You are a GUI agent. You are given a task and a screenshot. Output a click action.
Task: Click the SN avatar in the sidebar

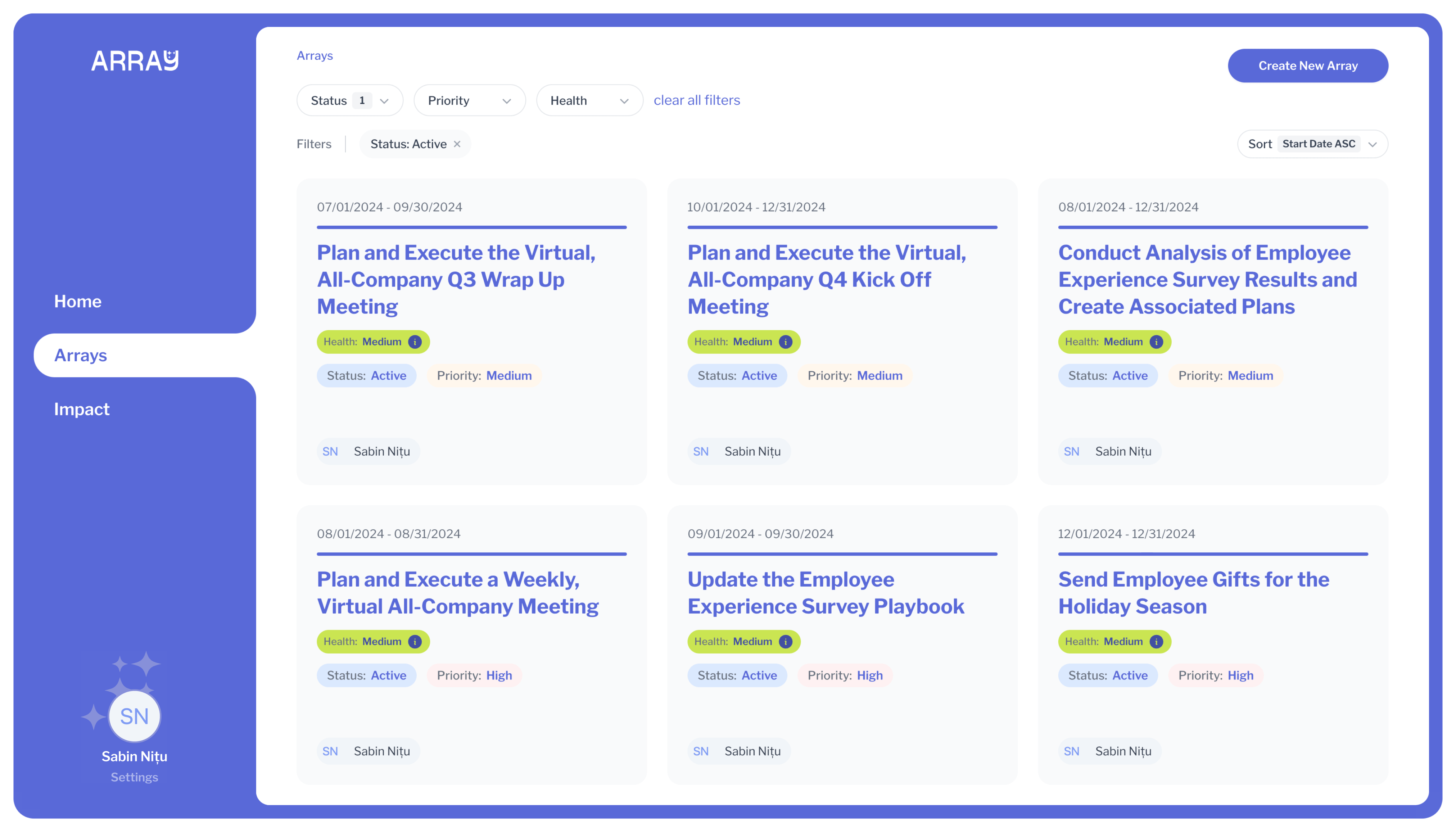[x=135, y=716]
